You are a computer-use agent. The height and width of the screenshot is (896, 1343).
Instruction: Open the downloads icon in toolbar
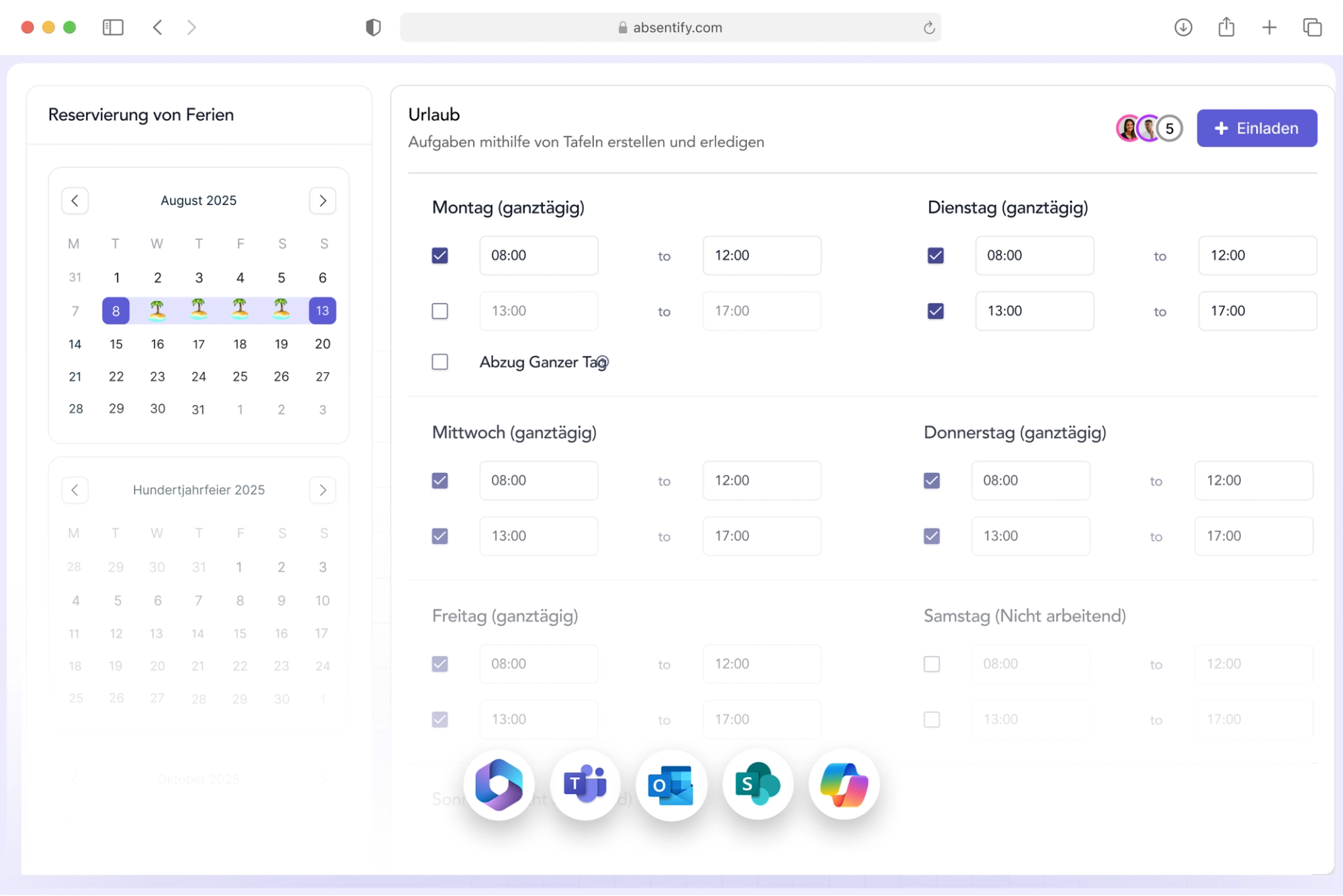coord(1183,27)
